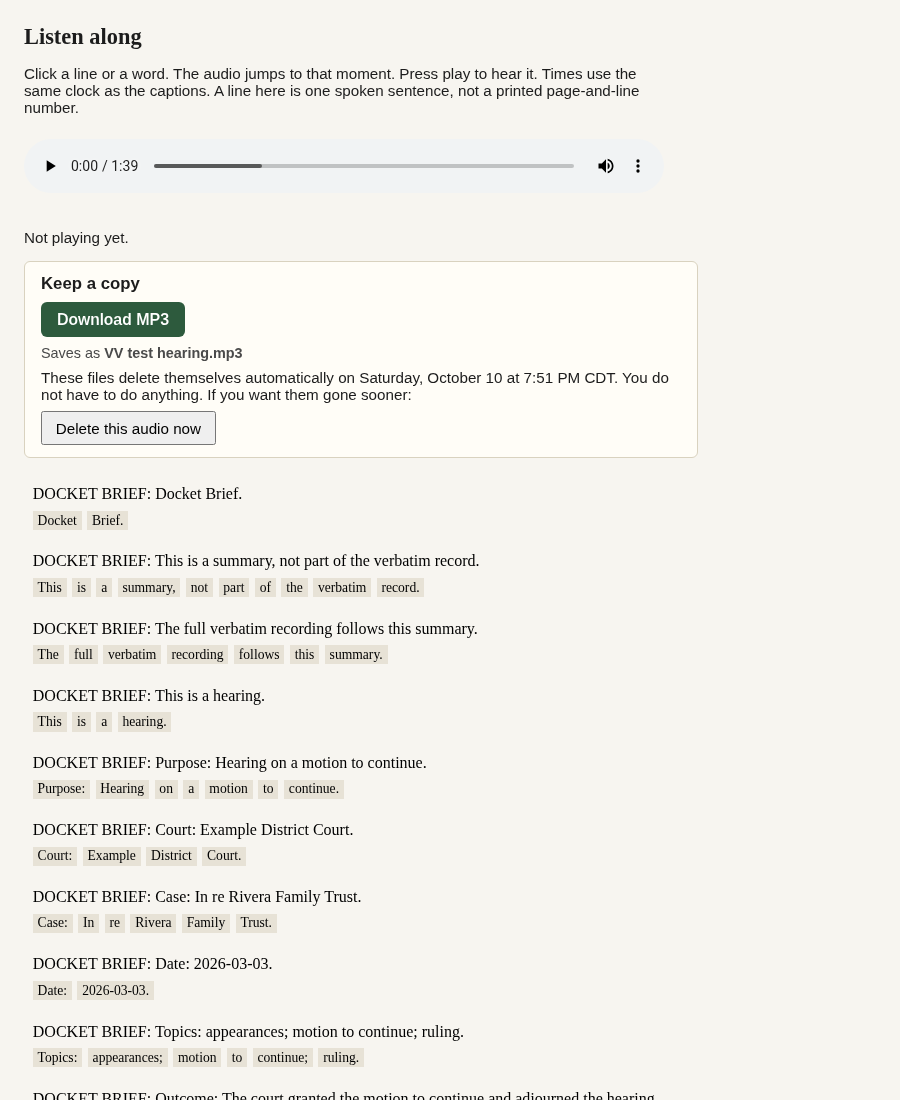Click the word chip "record."
The width and height of the screenshot is (900, 1100).
coord(400,588)
